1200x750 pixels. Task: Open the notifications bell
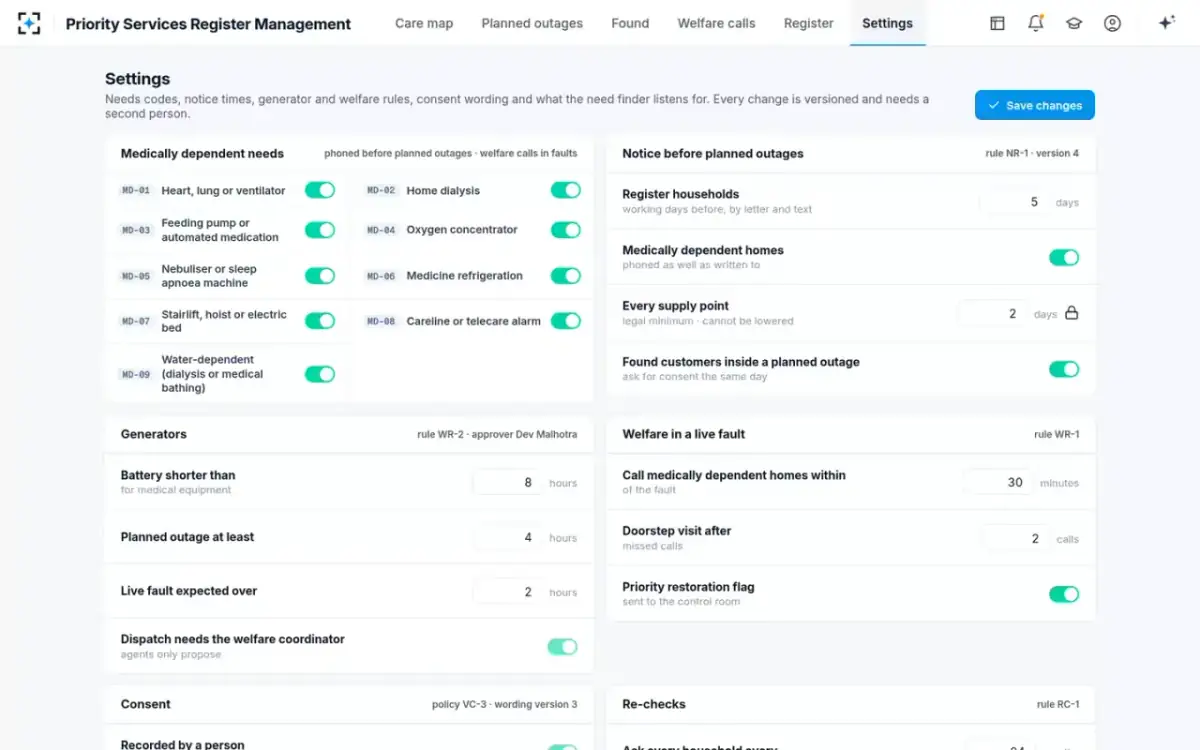click(x=1036, y=23)
